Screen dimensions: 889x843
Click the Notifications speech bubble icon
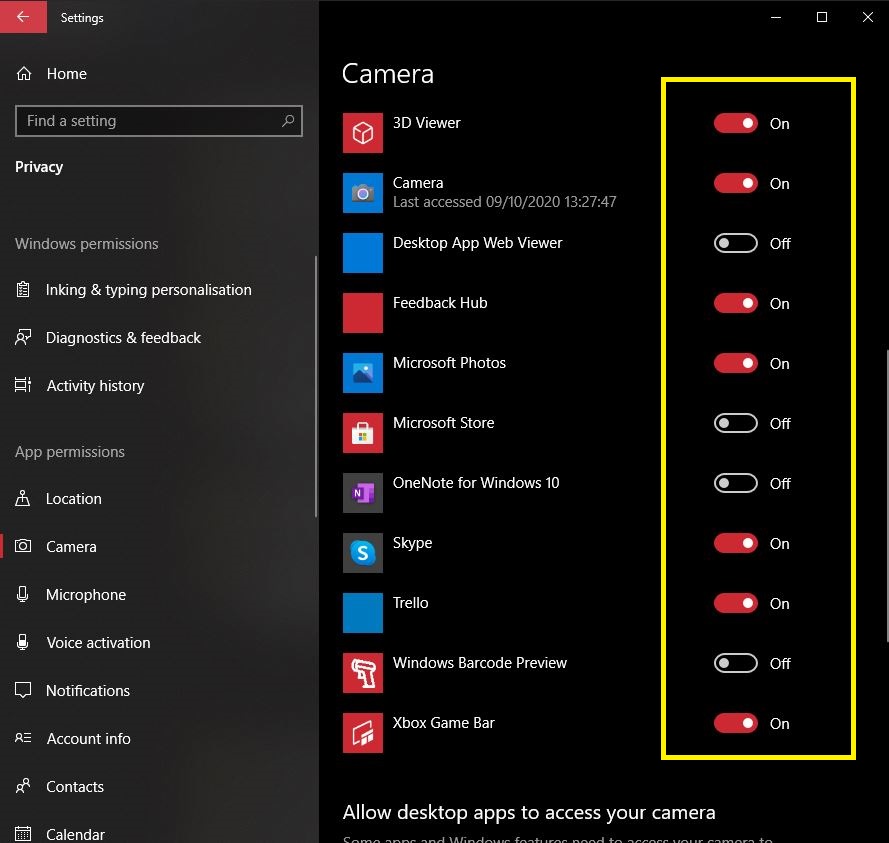pos(23,690)
